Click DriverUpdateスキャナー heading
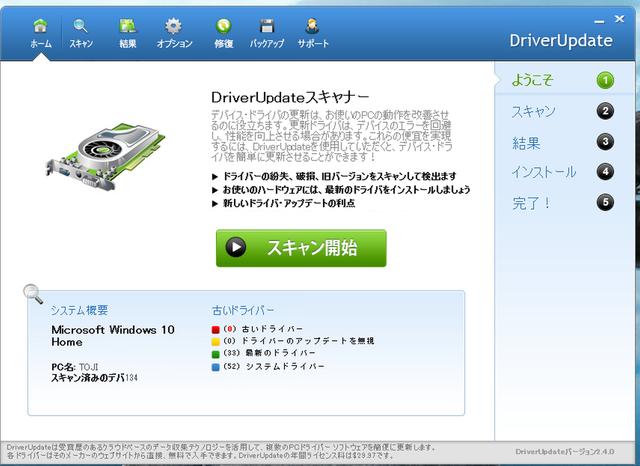 [x=290, y=97]
